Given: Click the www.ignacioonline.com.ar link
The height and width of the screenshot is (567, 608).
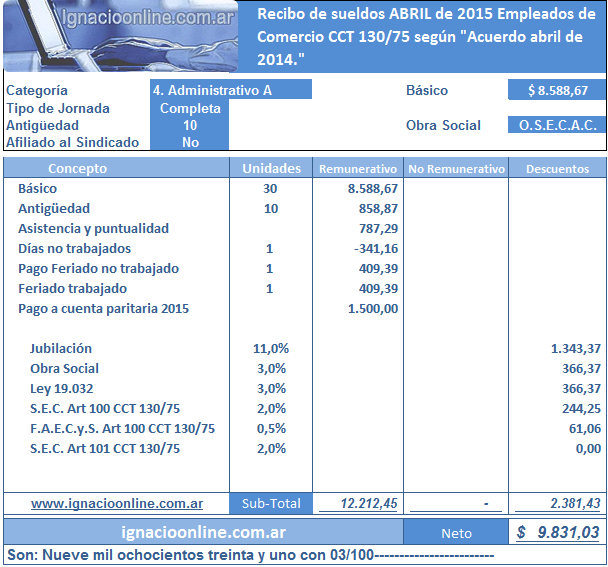Looking at the screenshot, I should [x=117, y=503].
